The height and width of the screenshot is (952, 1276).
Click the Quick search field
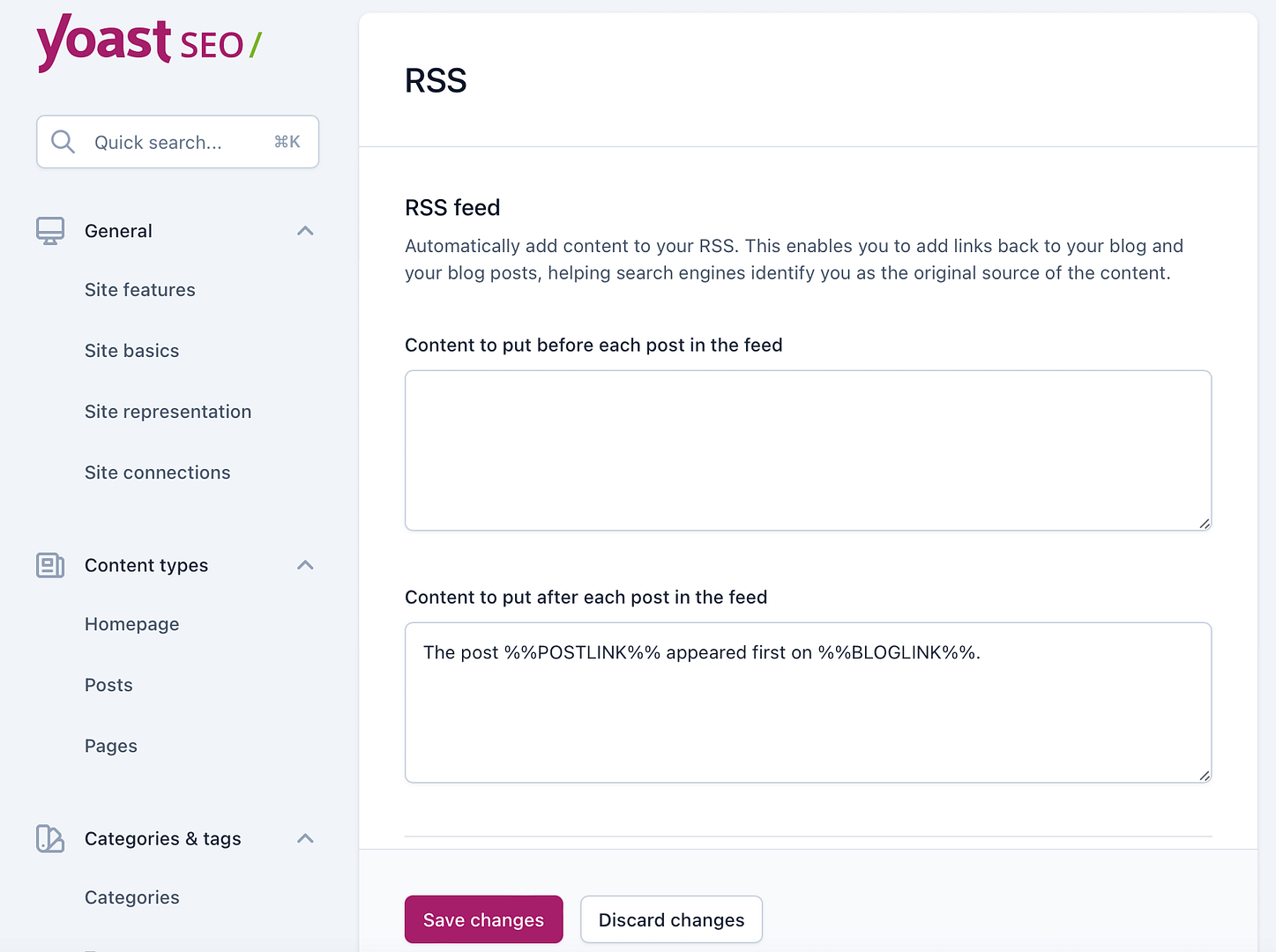[176, 142]
